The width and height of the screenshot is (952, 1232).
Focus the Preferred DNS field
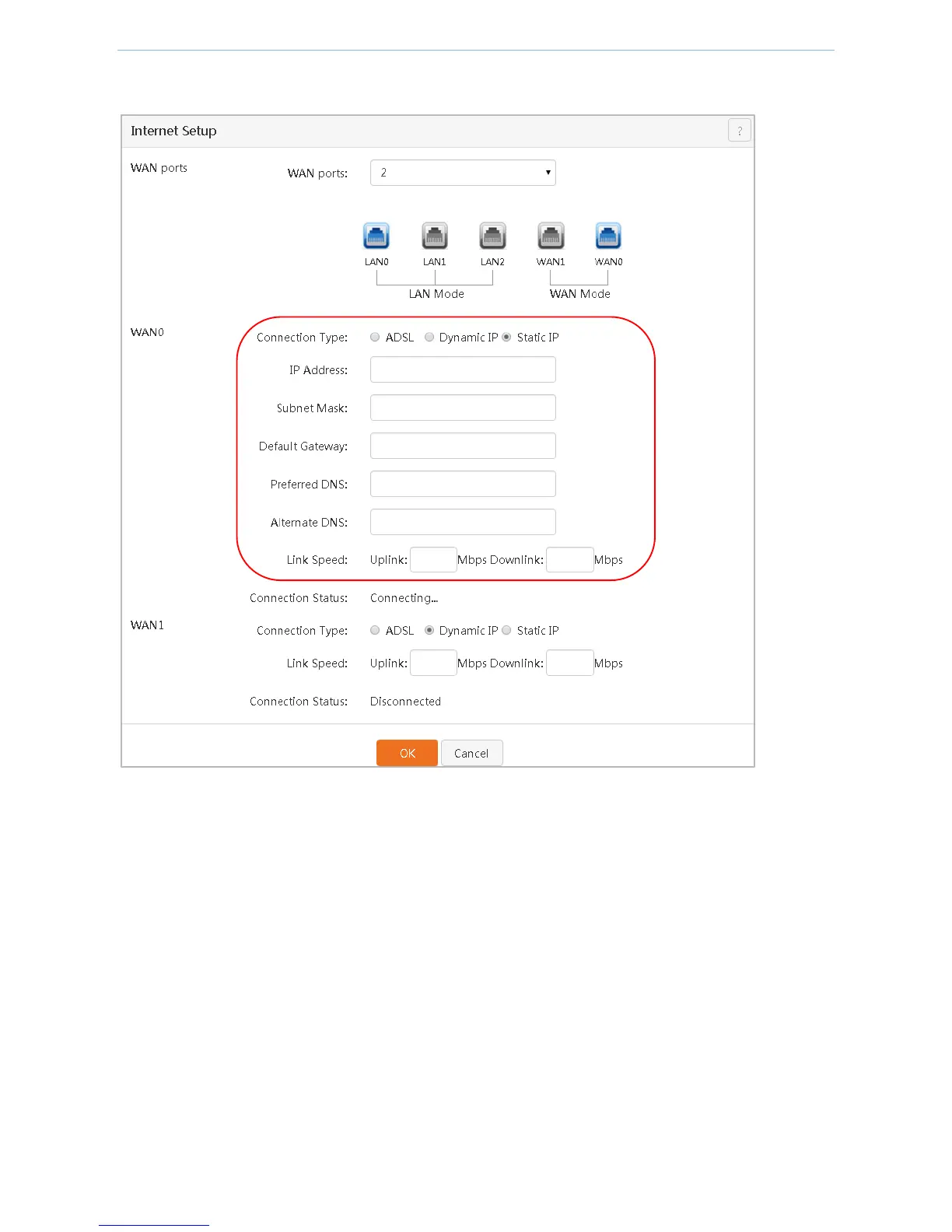463,484
